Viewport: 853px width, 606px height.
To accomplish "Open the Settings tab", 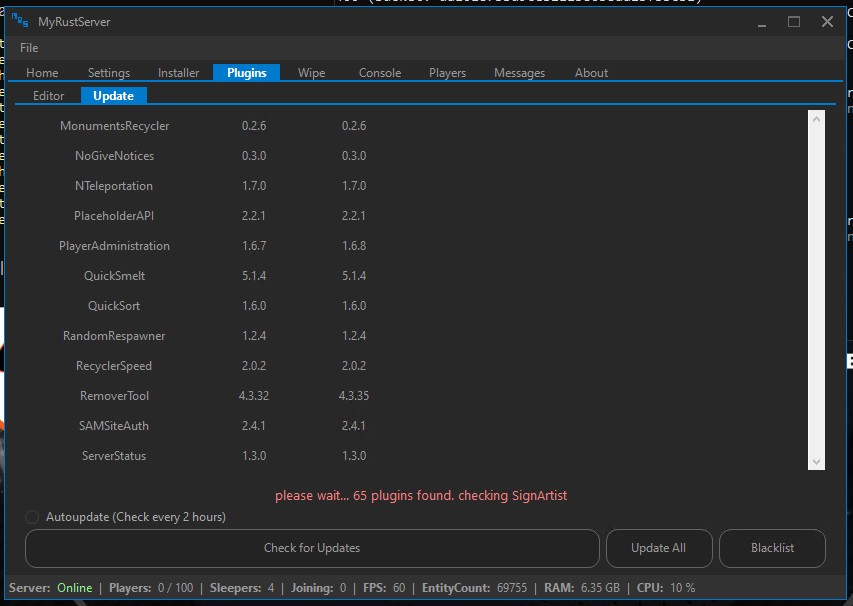I will tap(108, 73).
